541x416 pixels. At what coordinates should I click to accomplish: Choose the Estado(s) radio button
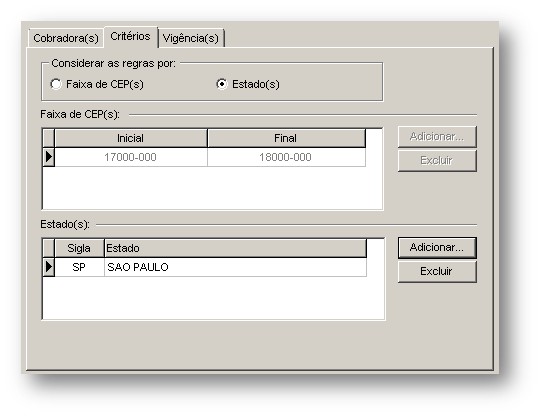click(222, 84)
